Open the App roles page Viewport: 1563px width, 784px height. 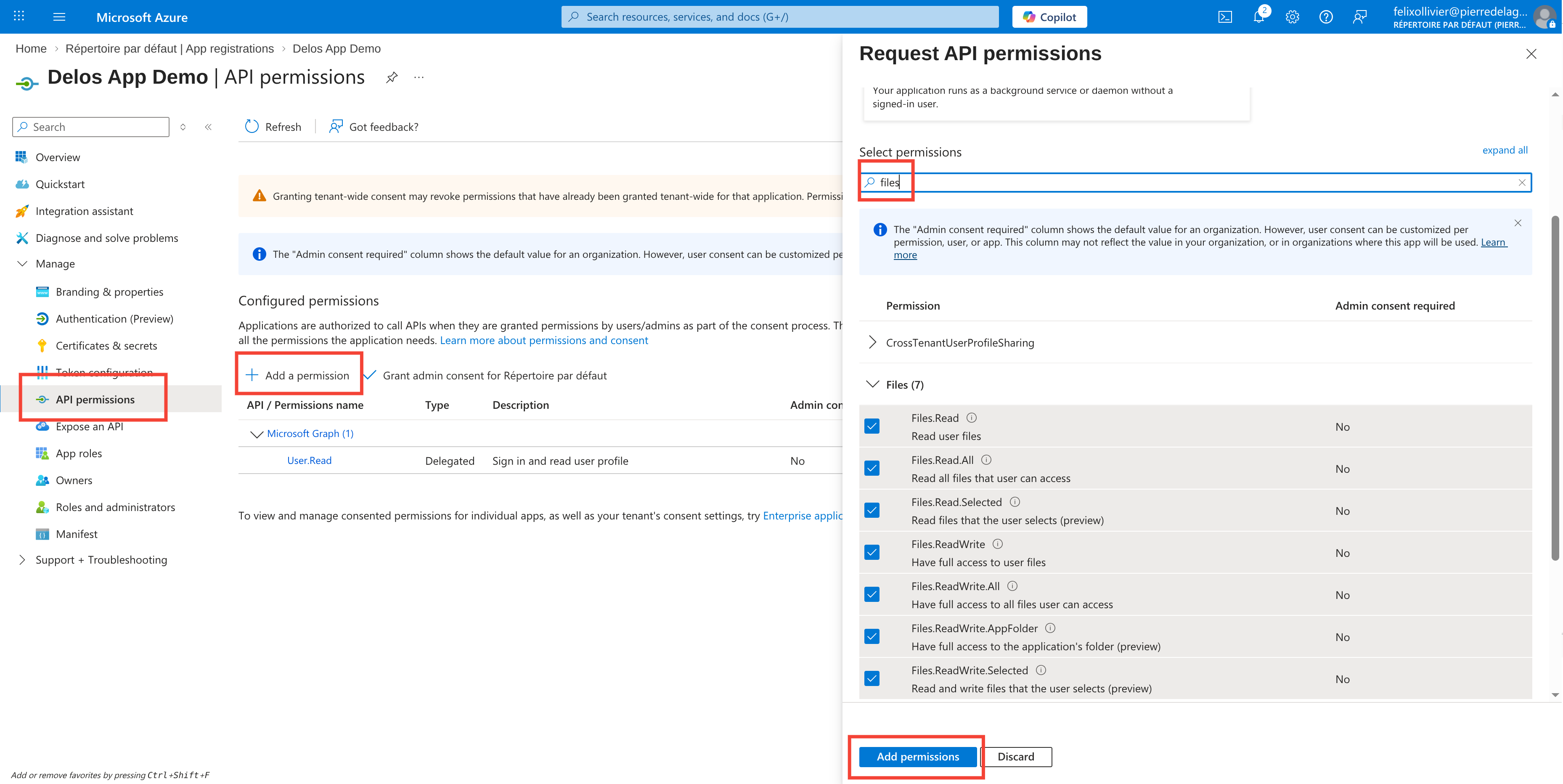[79, 453]
